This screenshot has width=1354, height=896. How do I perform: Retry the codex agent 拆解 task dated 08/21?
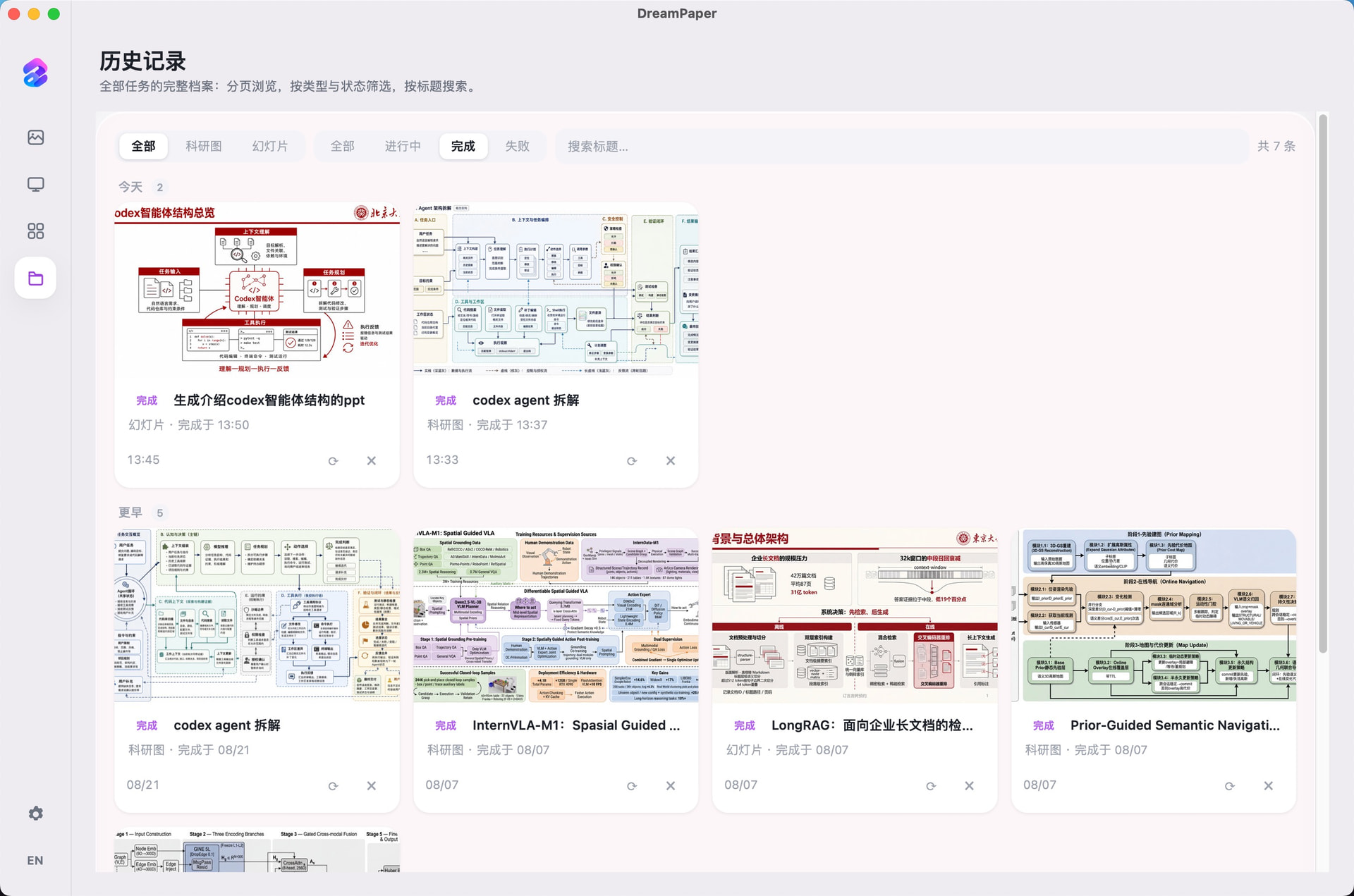[x=333, y=786]
